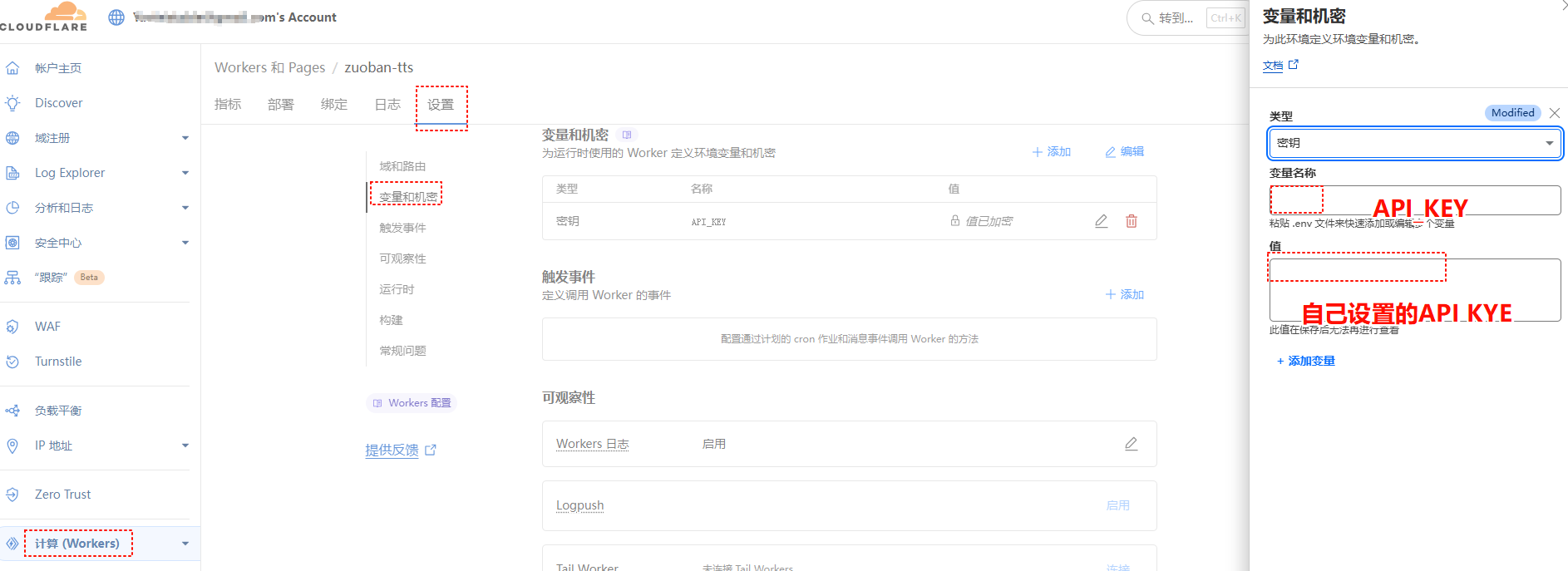Click the Cloudflare logo

pos(45,17)
